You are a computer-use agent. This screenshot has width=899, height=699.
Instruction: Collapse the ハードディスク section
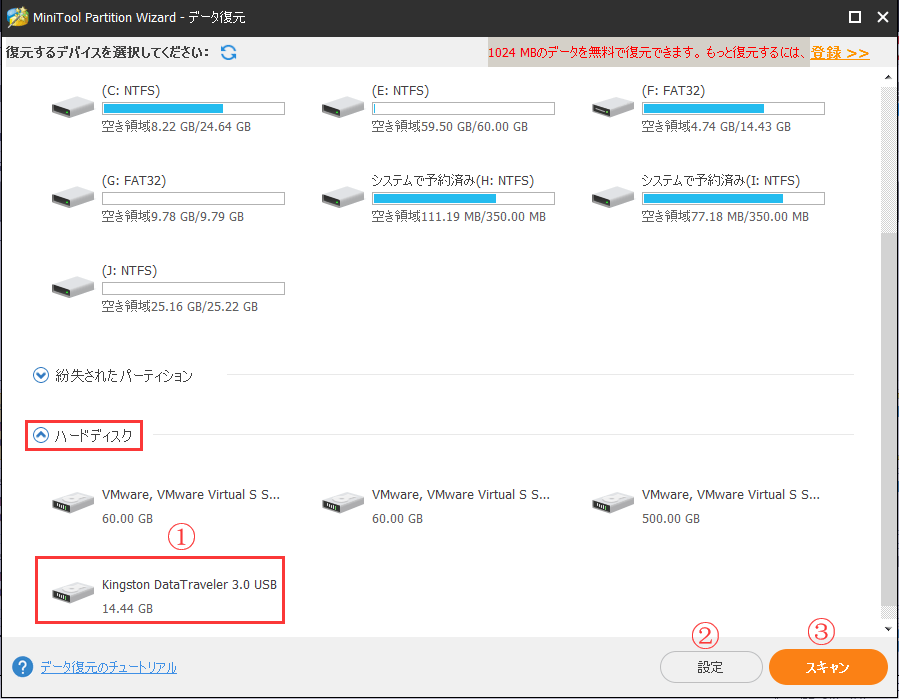click(41, 435)
